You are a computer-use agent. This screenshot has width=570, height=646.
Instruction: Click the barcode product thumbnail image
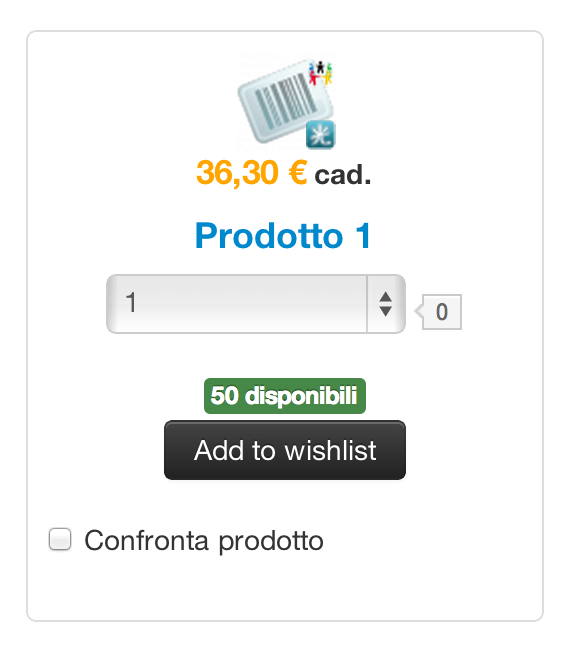286,103
